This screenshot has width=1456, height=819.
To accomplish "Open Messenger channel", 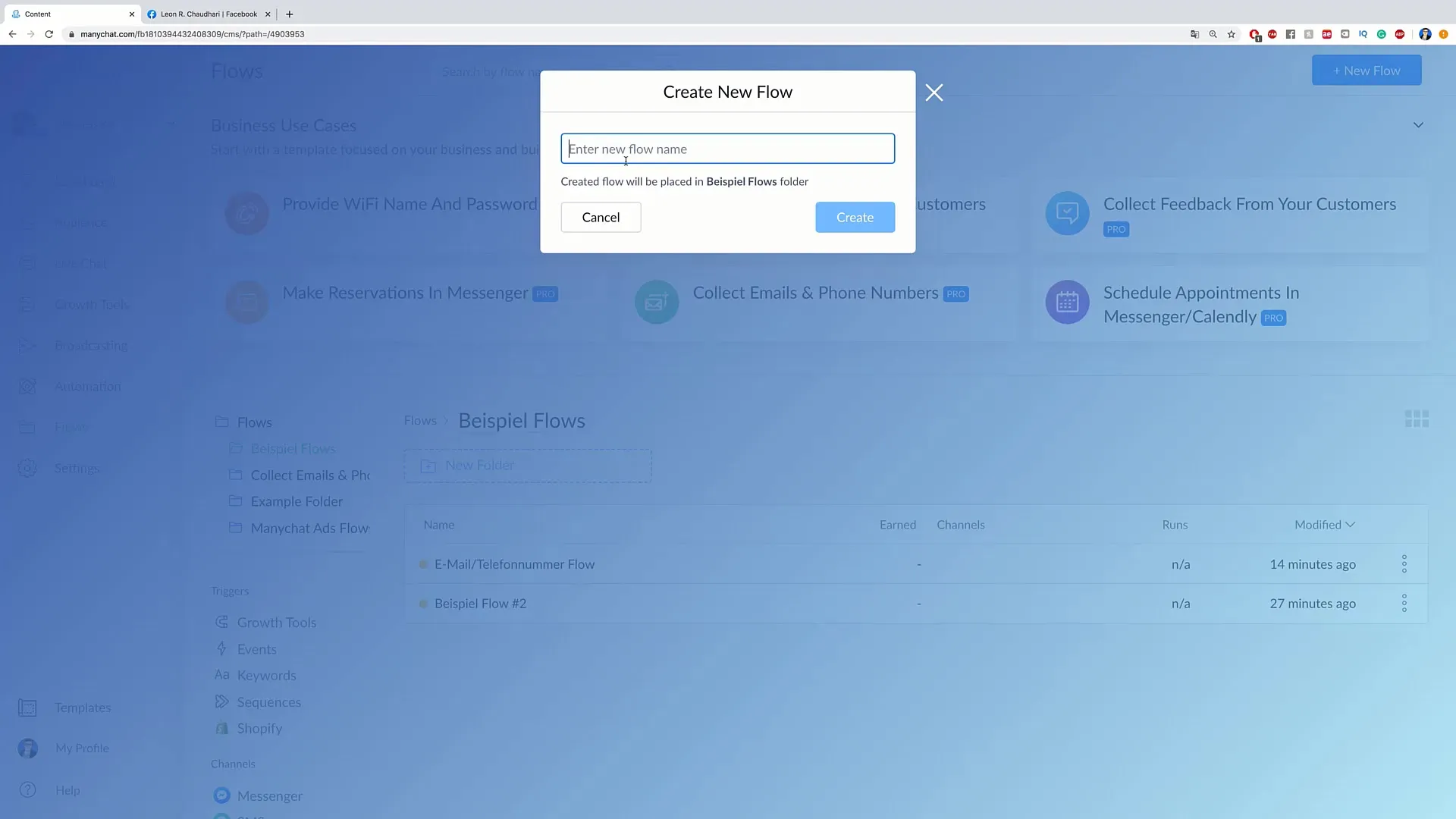I will coord(269,796).
